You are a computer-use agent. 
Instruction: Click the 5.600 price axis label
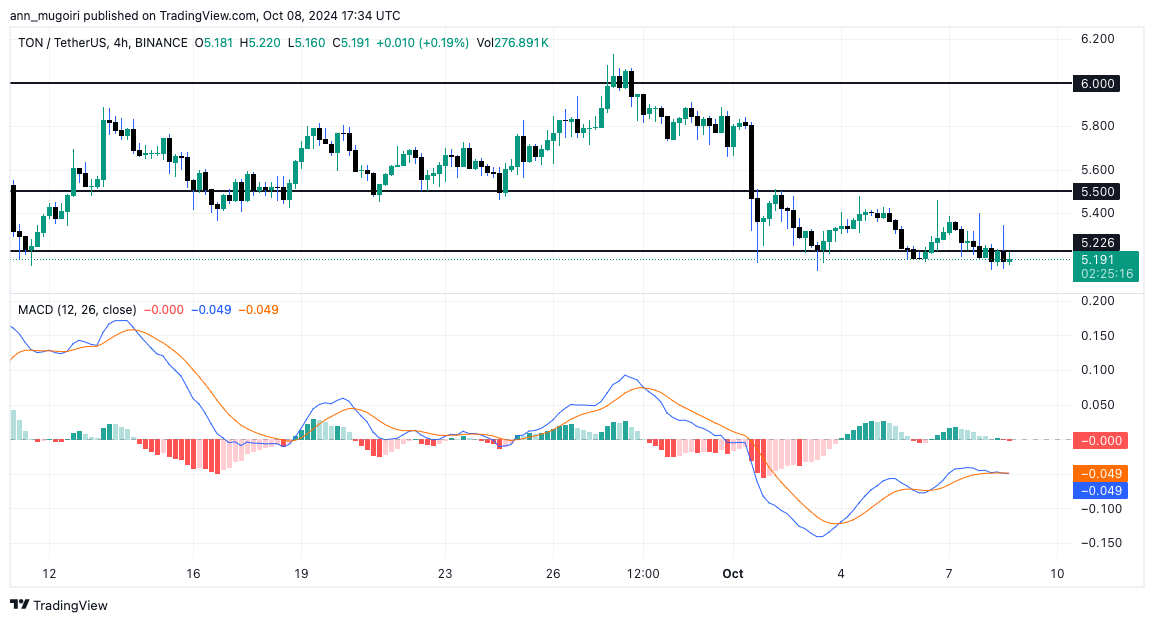tap(1097, 169)
